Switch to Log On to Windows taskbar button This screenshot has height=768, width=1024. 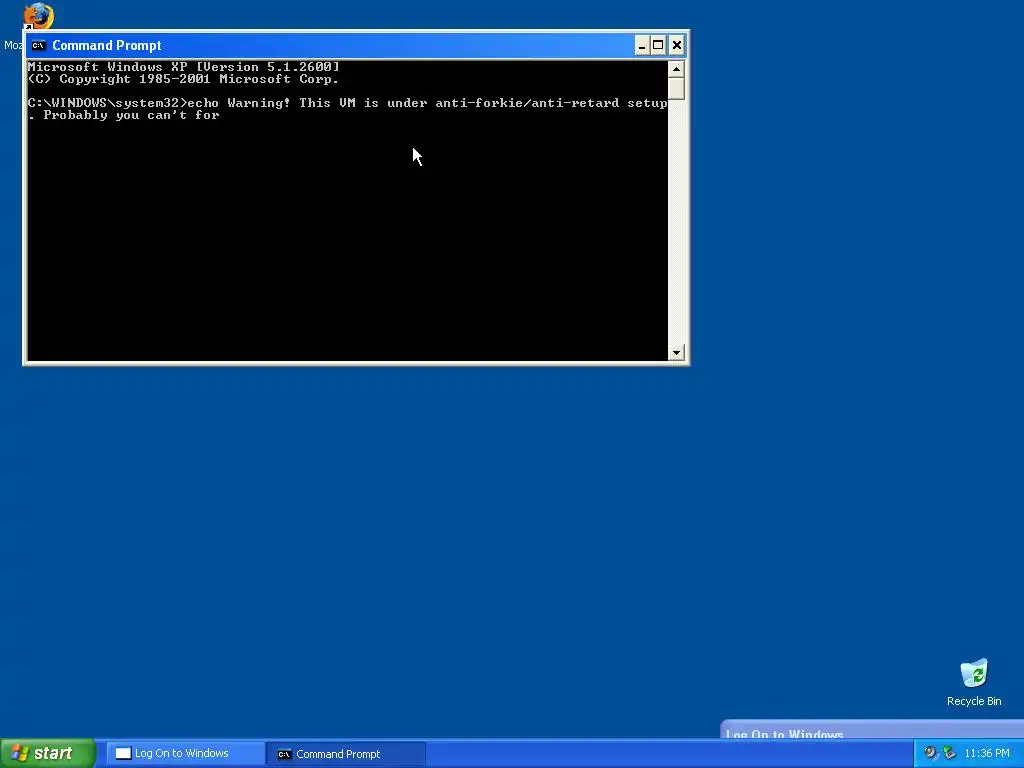185,753
